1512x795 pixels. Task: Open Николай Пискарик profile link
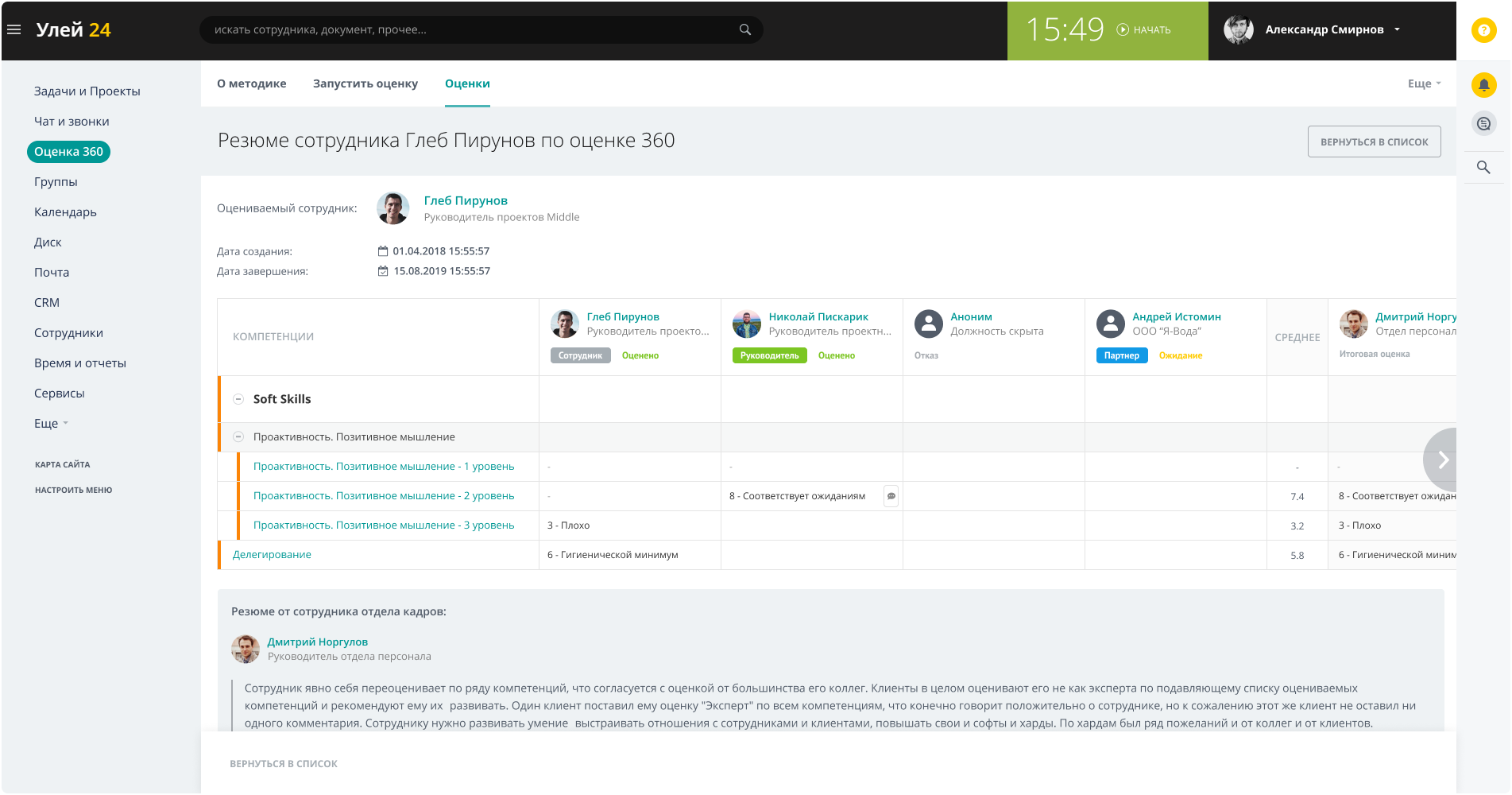coord(818,316)
